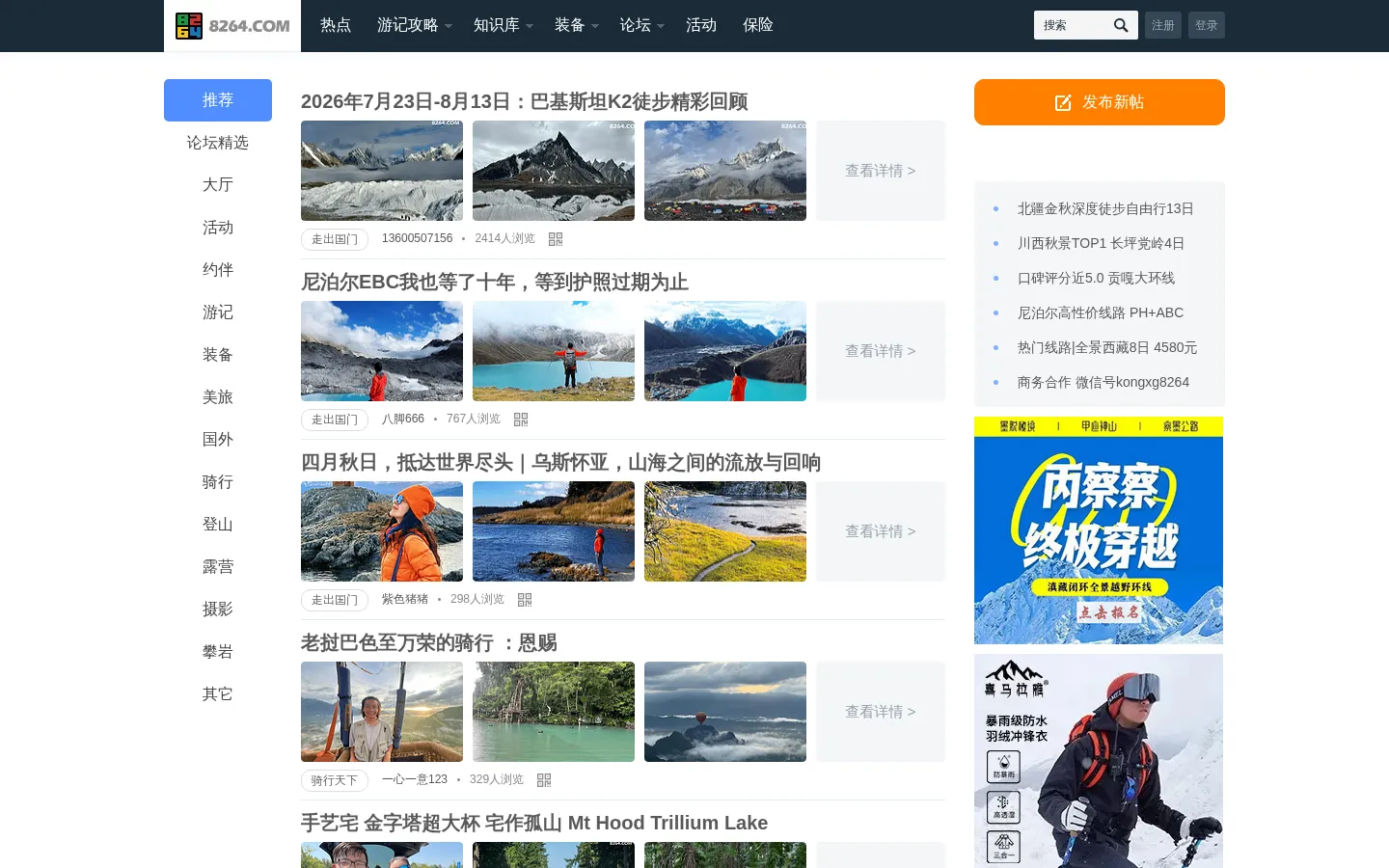The image size is (1389, 868).
Task: Click the 走出国门 tag under the K2 post
Action: (335, 239)
